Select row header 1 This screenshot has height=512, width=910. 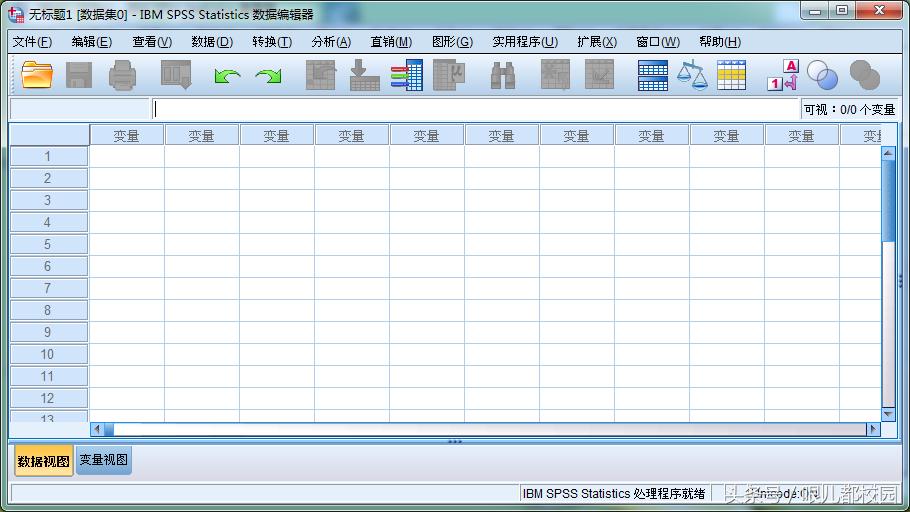pos(49,156)
